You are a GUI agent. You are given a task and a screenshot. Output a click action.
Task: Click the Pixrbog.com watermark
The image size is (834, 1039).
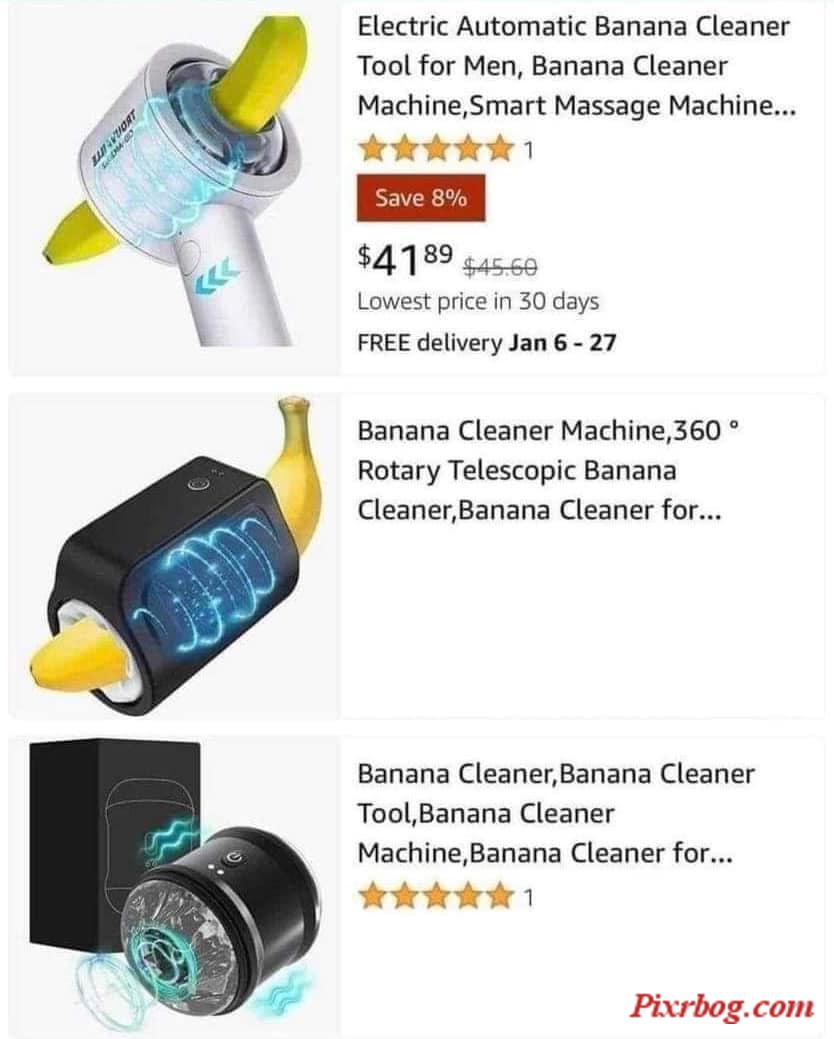coord(721,1006)
